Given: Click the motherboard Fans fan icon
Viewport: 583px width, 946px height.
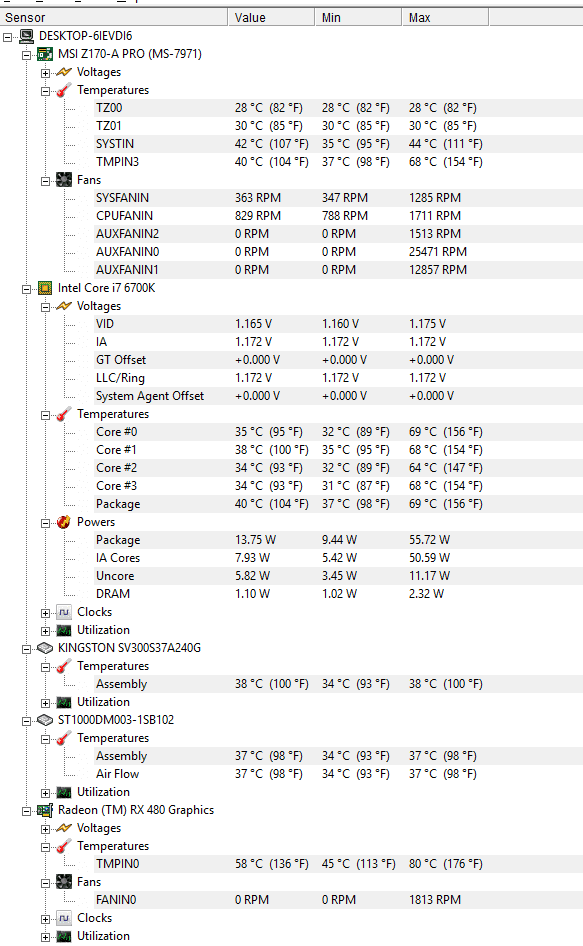Looking at the screenshot, I should (x=64, y=180).
